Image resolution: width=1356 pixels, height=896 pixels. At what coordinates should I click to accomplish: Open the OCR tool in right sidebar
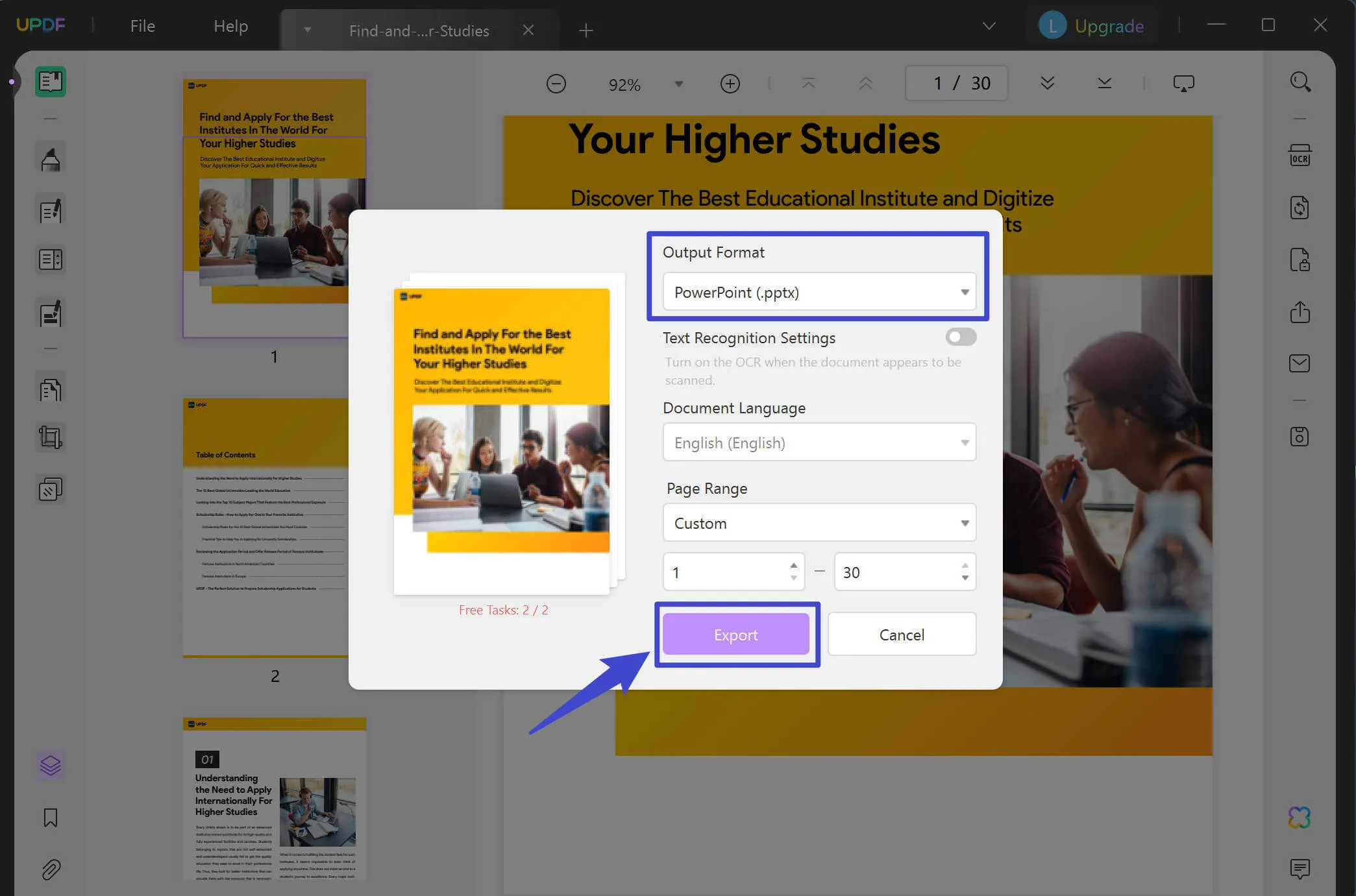(x=1300, y=156)
